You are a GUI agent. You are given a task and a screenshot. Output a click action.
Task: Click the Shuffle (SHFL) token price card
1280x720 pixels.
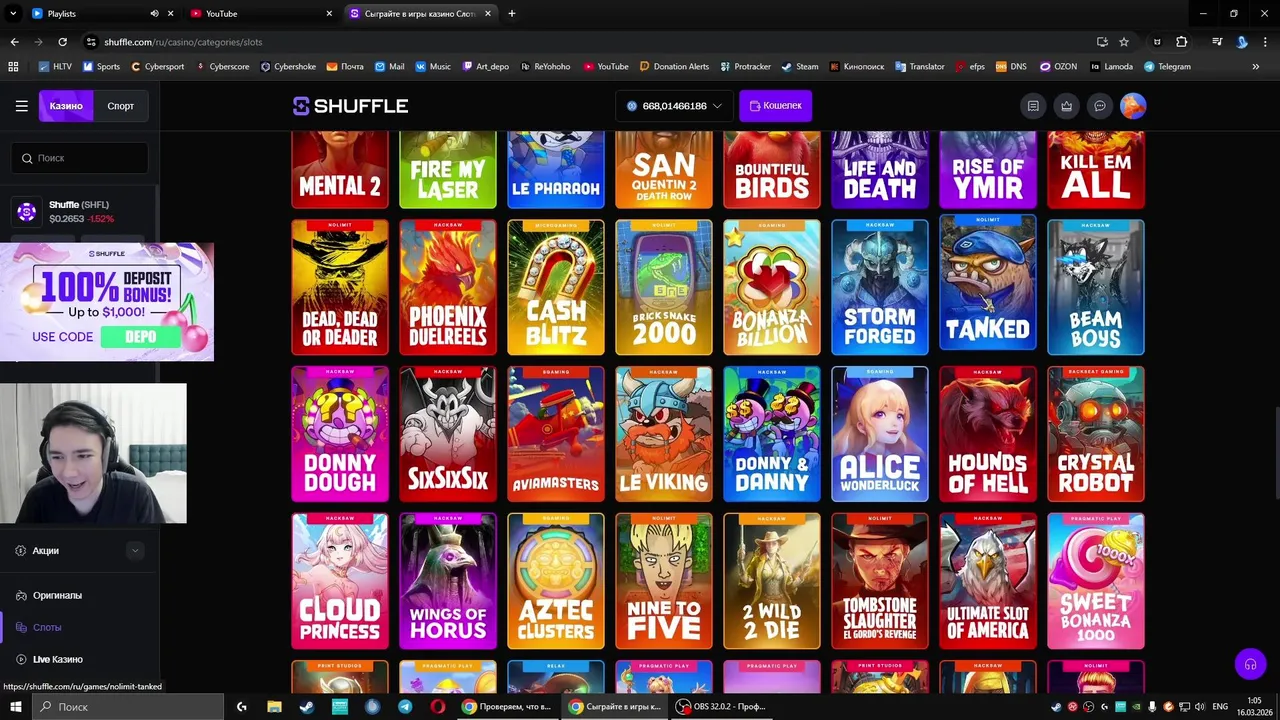(80, 212)
